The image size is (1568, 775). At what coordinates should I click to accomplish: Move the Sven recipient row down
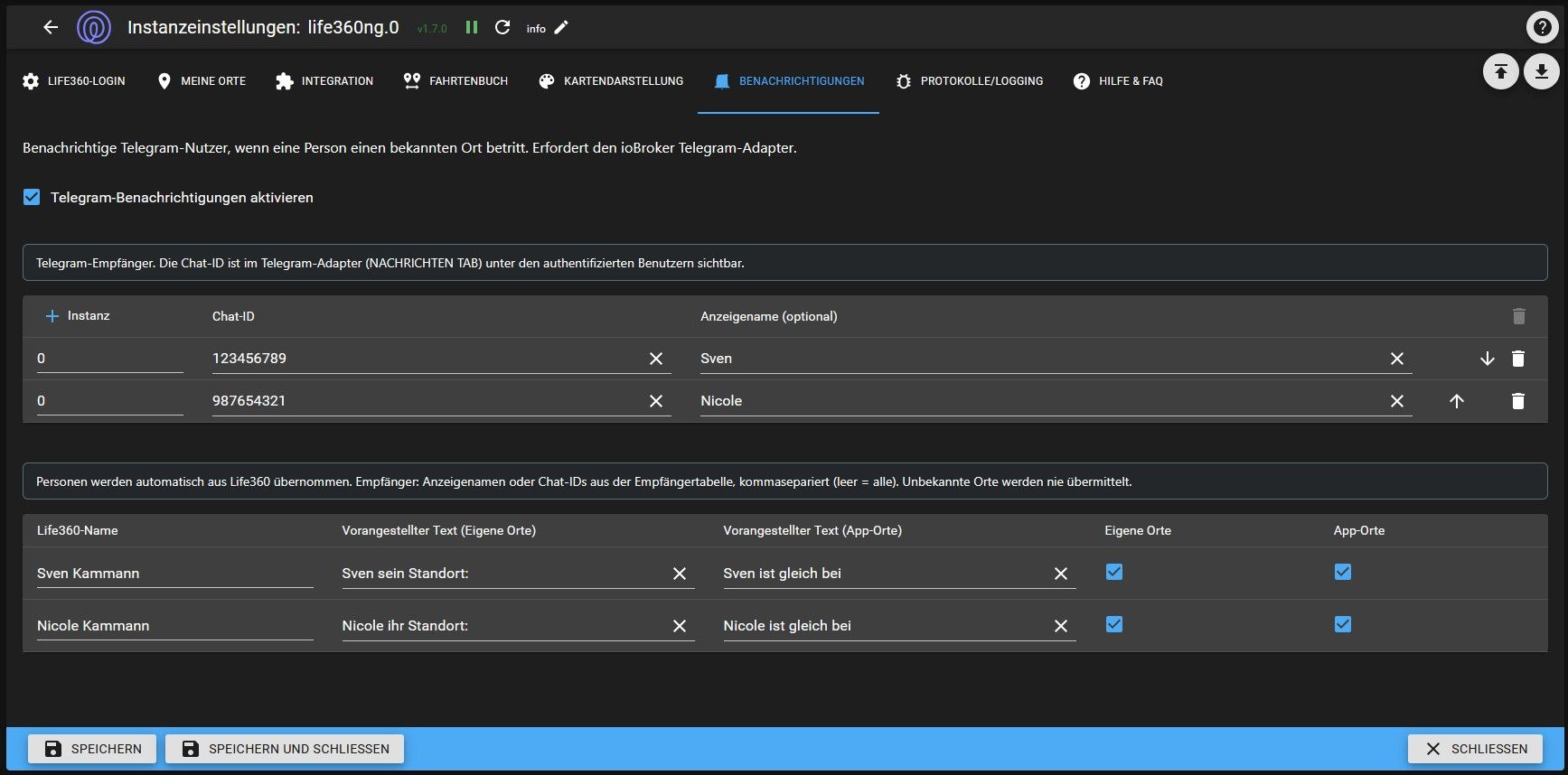[x=1488, y=359]
